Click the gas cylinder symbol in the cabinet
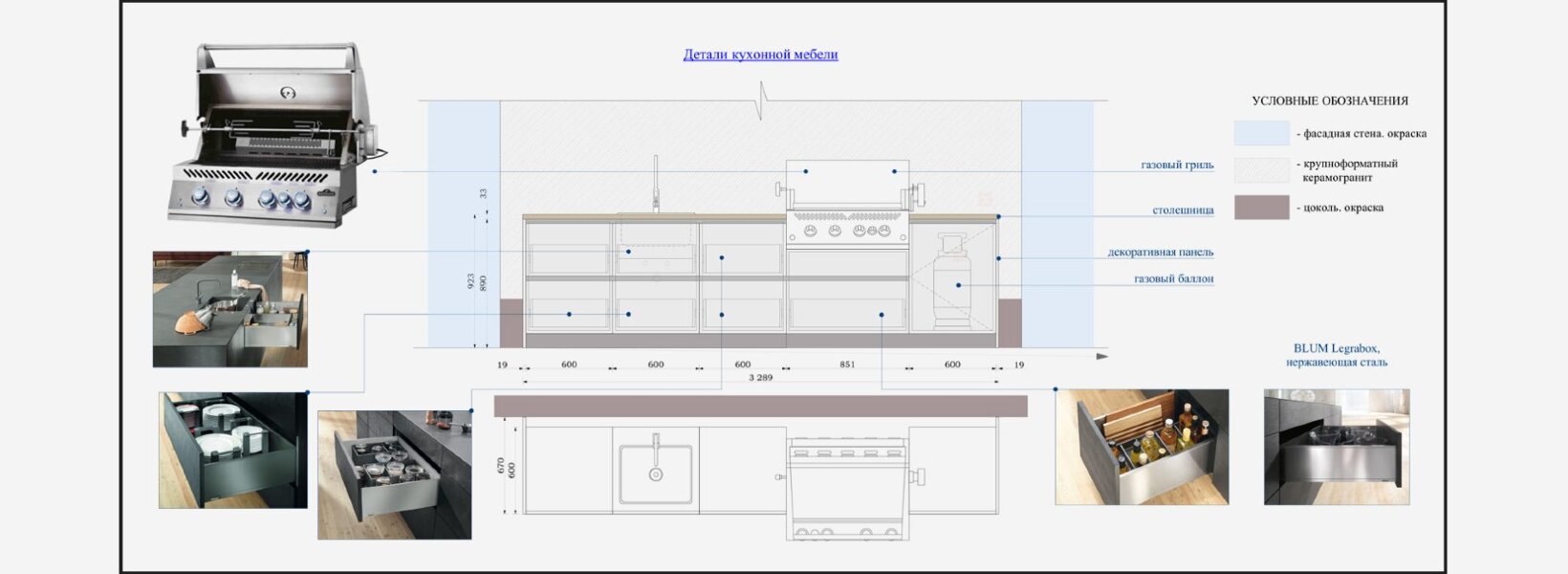This screenshot has height=574, width=1568. click(x=952, y=282)
